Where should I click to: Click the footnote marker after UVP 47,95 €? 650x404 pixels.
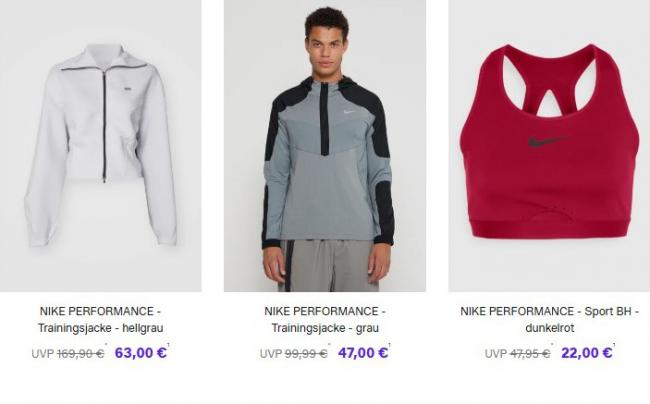click(552, 345)
